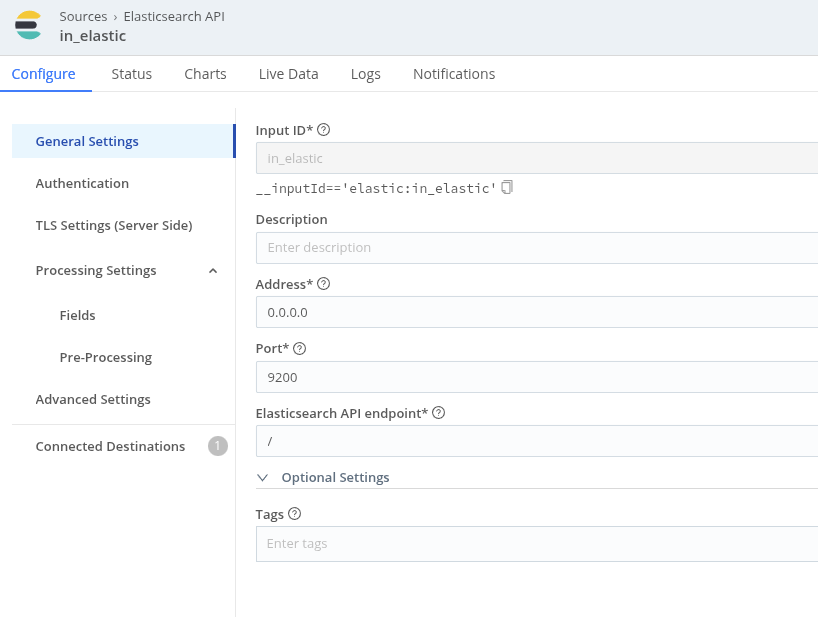The width and height of the screenshot is (818, 617).
Task: Switch to the Live Data tab
Action: (288, 73)
